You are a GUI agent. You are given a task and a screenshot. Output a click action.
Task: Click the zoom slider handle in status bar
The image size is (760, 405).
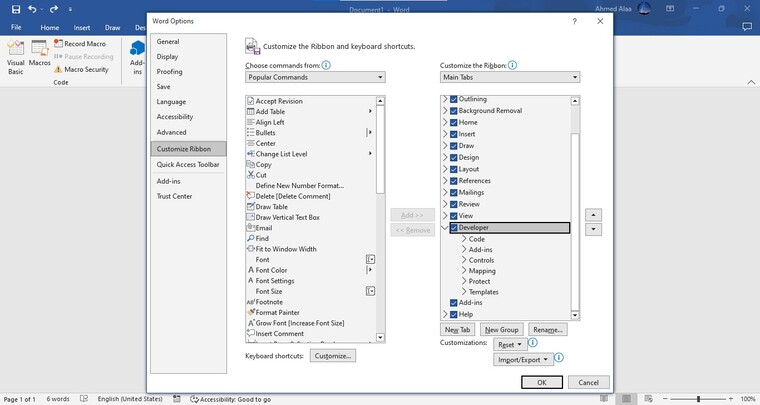(698, 399)
